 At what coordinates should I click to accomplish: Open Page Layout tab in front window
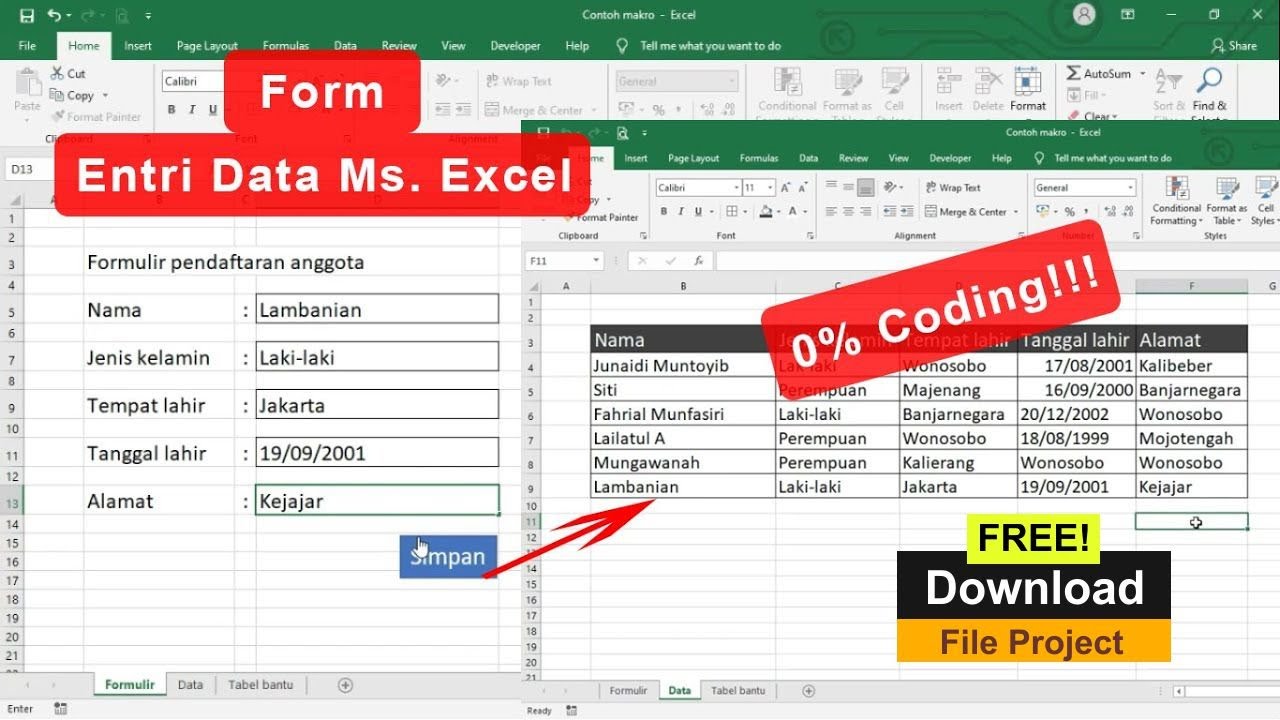694,158
